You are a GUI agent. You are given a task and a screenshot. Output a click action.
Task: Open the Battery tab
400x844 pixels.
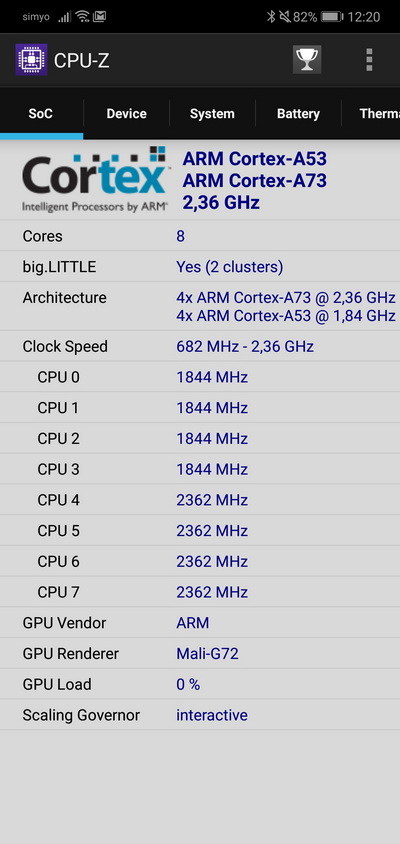(x=298, y=114)
